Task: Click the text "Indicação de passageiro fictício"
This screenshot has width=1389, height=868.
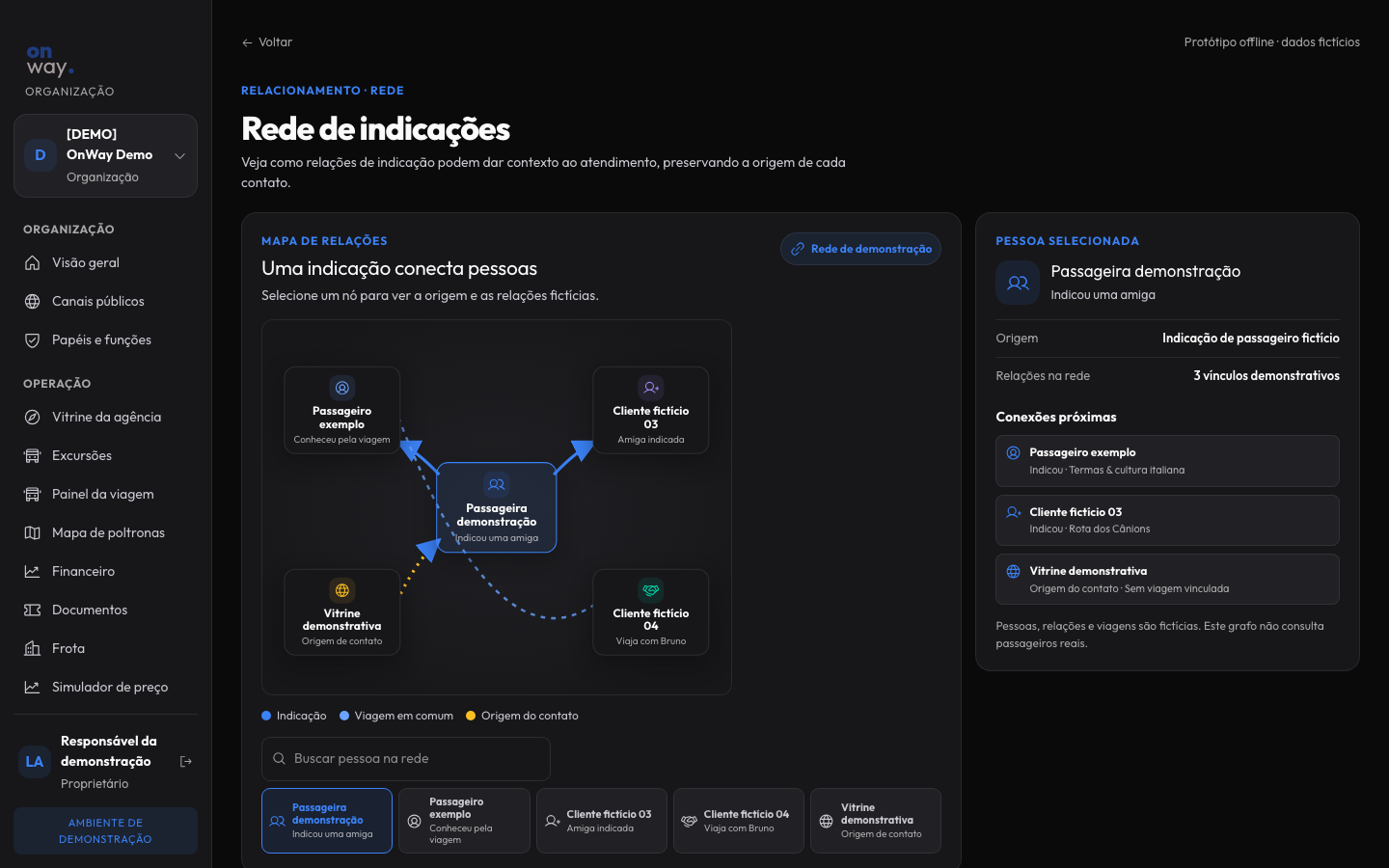Action: 1251,339
